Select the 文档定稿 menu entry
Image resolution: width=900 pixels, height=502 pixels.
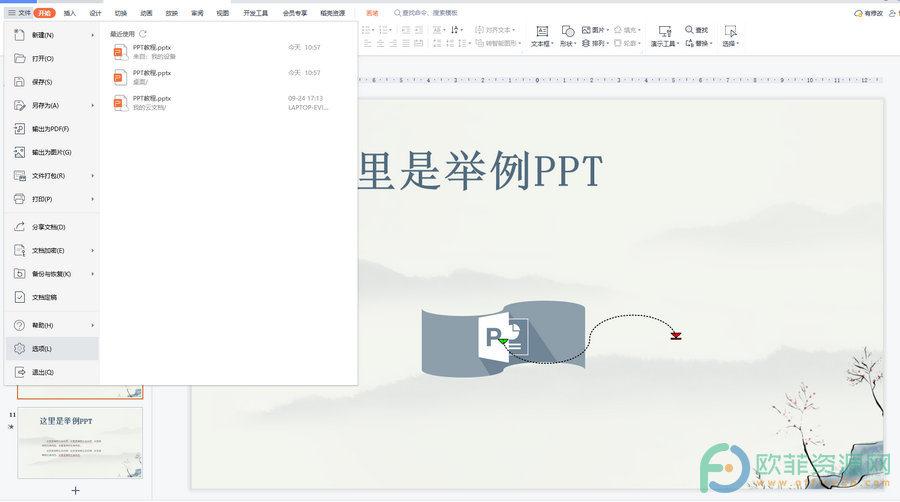click(x=52, y=297)
